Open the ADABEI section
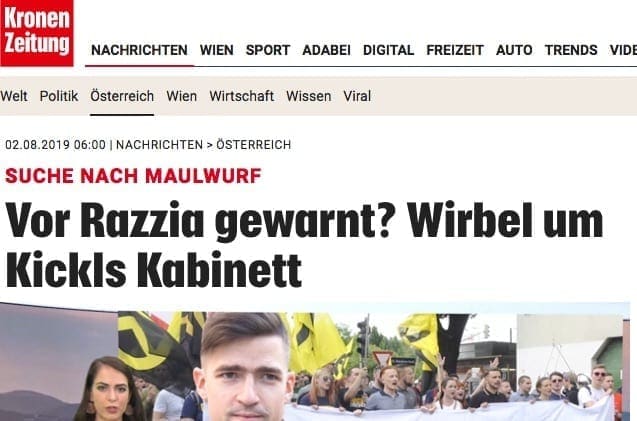The width and height of the screenshot is (637, 421). (x=326, y=50)
